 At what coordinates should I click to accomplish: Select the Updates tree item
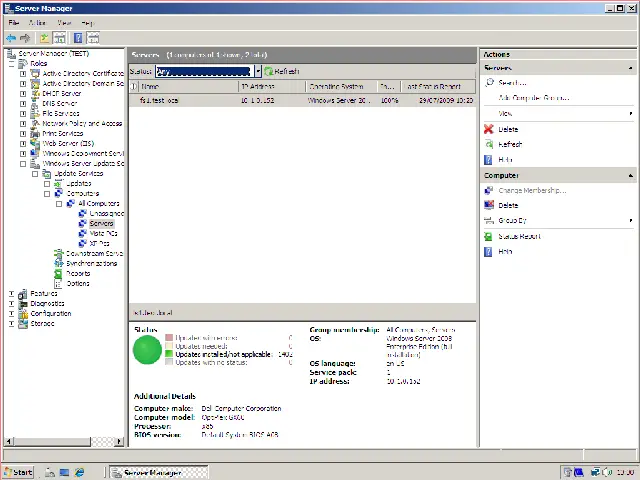pyautogui.click(x=78, y=184)
